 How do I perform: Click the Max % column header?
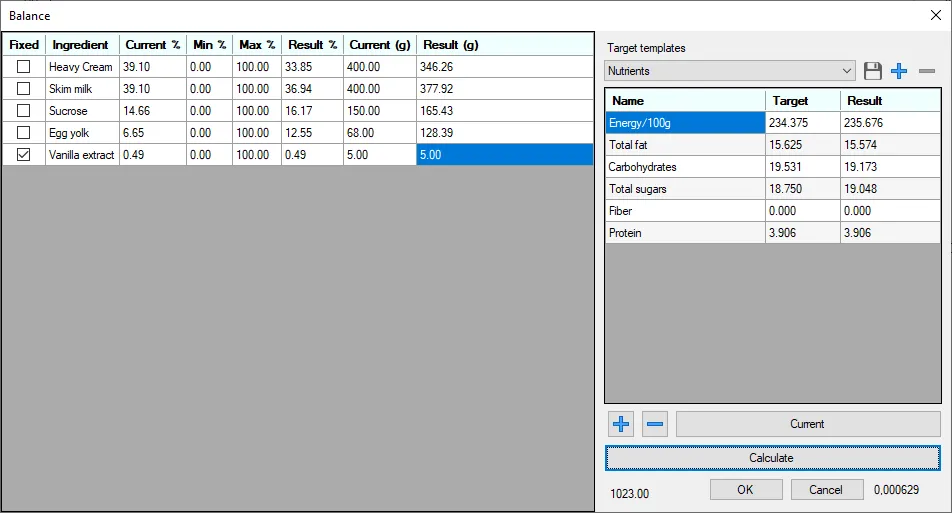pos(256,44)
